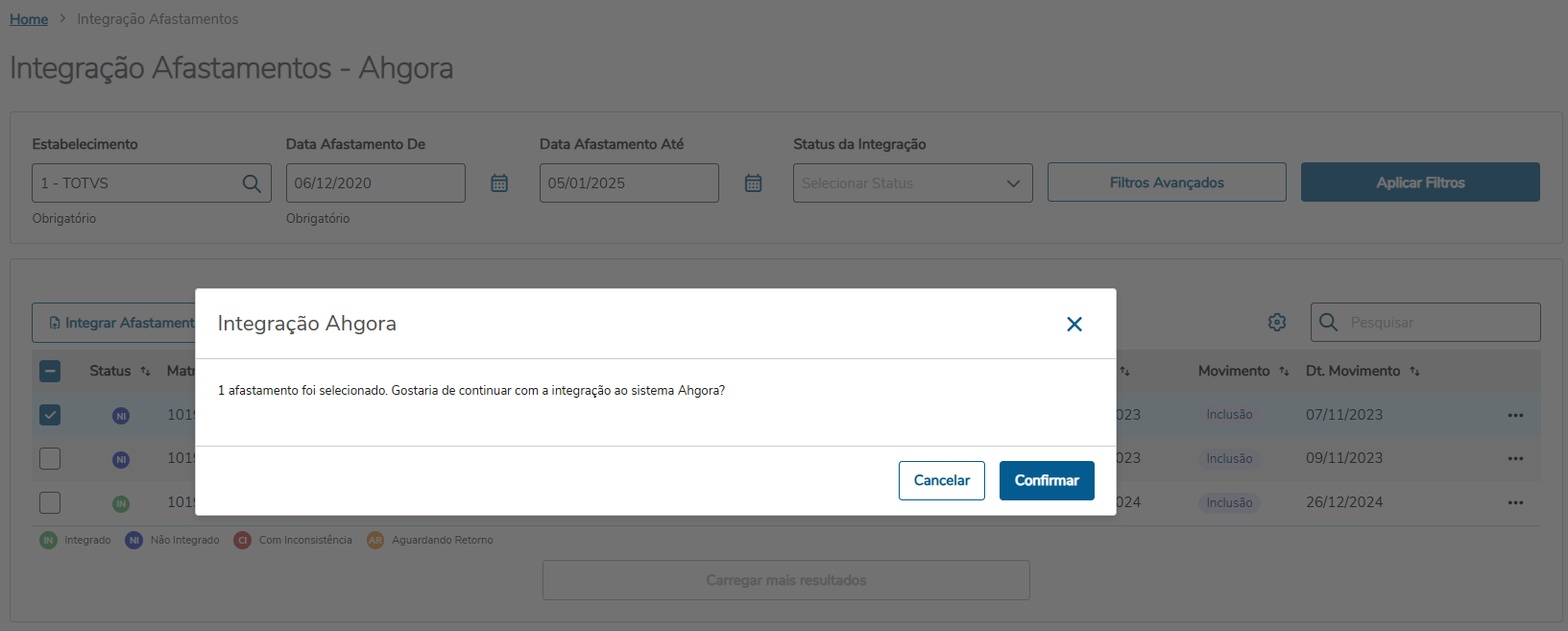Screen dimensions: 1568x631
Task: Go to Home breadcrumb link
Action: [x=29, y=19]
